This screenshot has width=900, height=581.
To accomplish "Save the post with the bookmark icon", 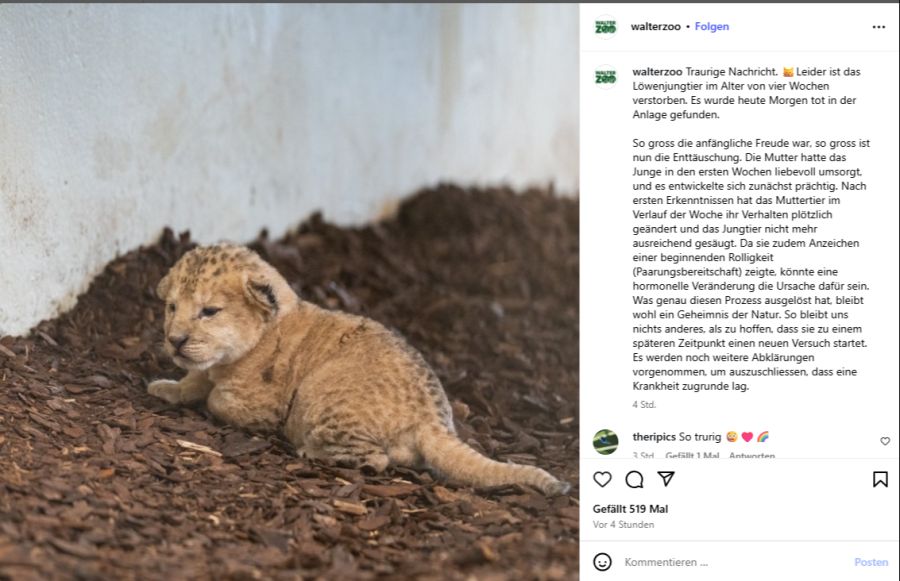I will [880, 479].
